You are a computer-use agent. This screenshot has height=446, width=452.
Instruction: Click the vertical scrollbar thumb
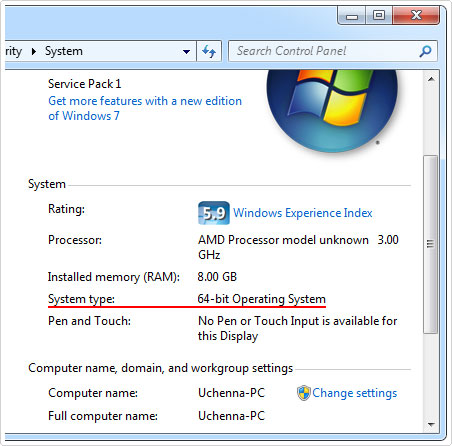click(431, 244)
